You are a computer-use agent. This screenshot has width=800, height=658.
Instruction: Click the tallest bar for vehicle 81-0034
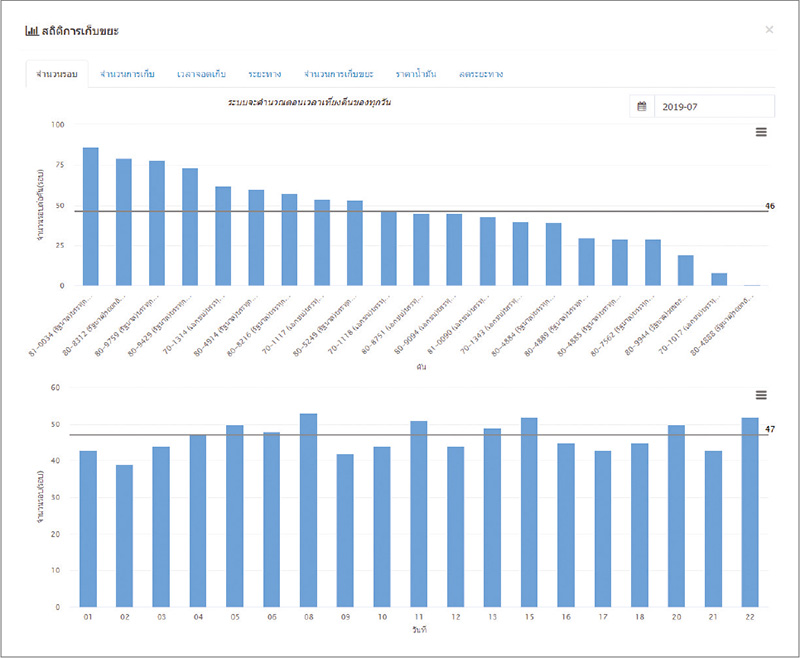tap(91, 217)
